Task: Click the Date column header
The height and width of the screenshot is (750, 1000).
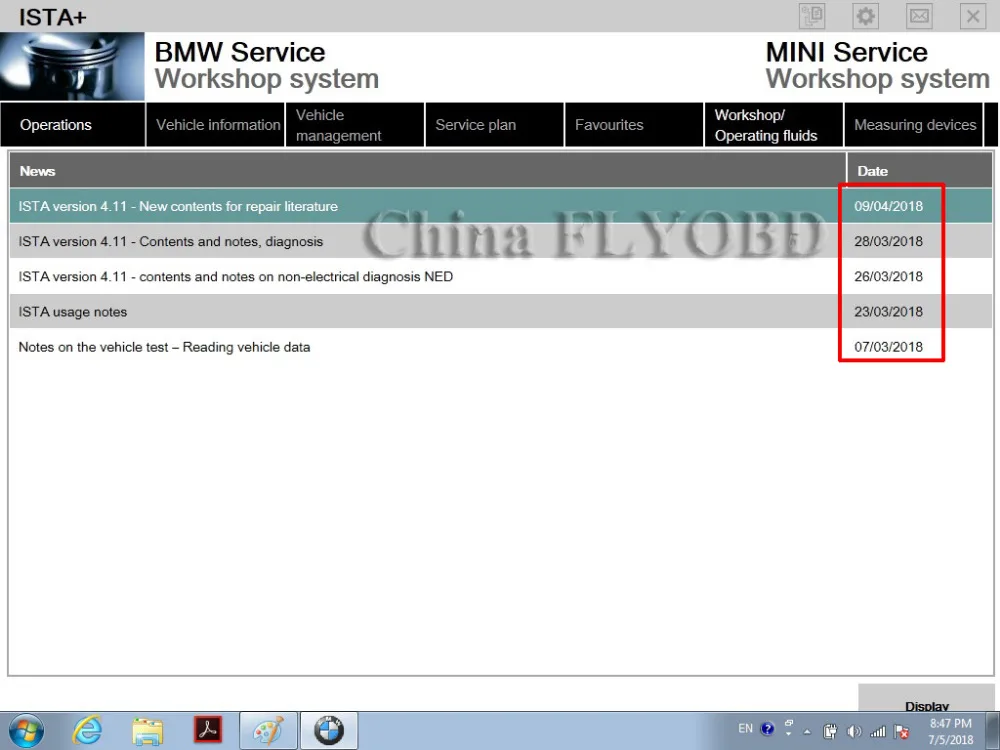Action: (x=920, y=170)
